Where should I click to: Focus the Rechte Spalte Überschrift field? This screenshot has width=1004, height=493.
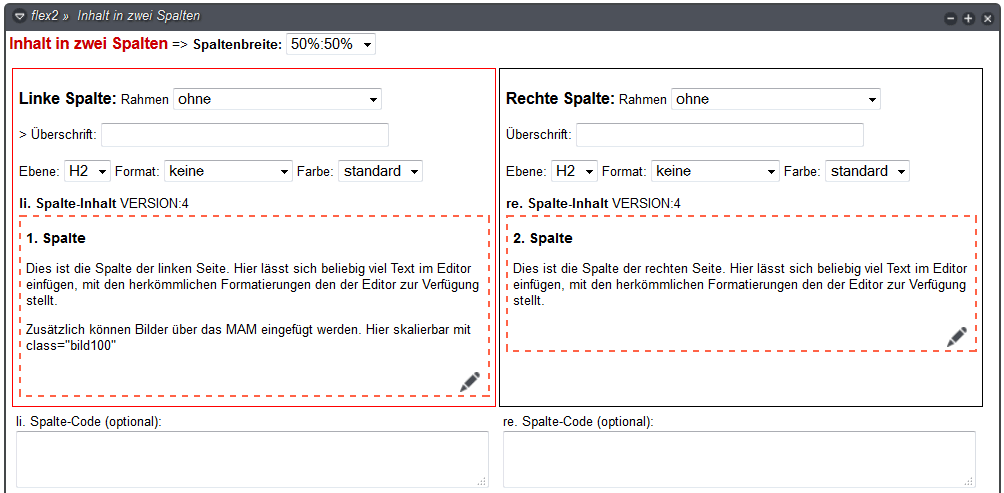pos(720,135)
